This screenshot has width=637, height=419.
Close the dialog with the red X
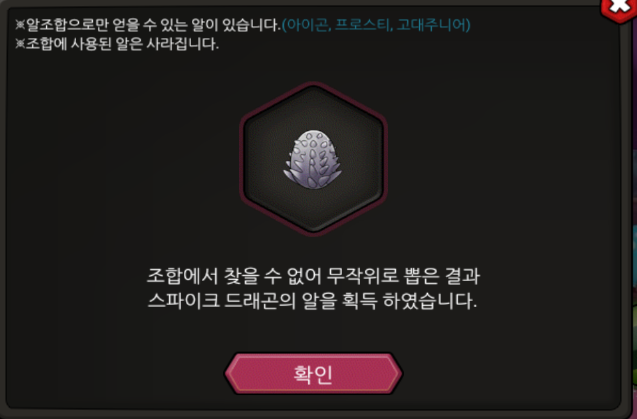click(619, 8)
